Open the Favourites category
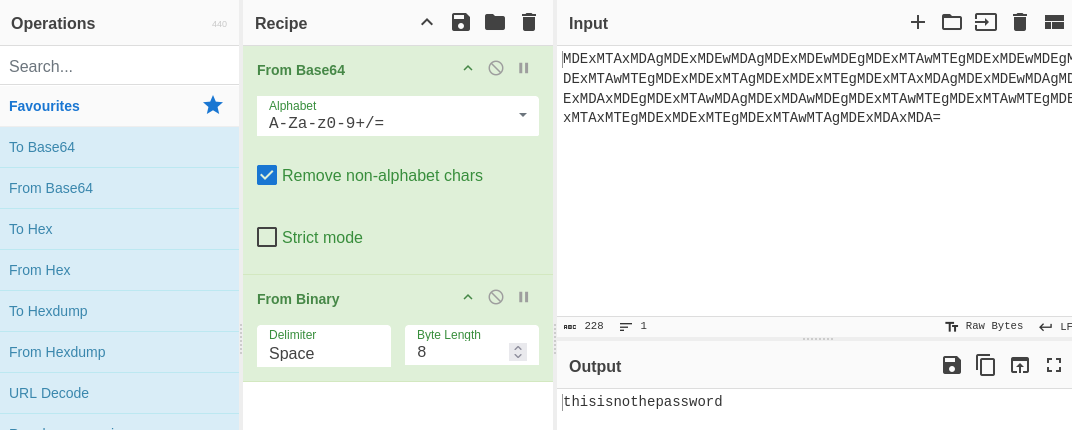This screenshot has width=1072, height=430. coord(44,106)
